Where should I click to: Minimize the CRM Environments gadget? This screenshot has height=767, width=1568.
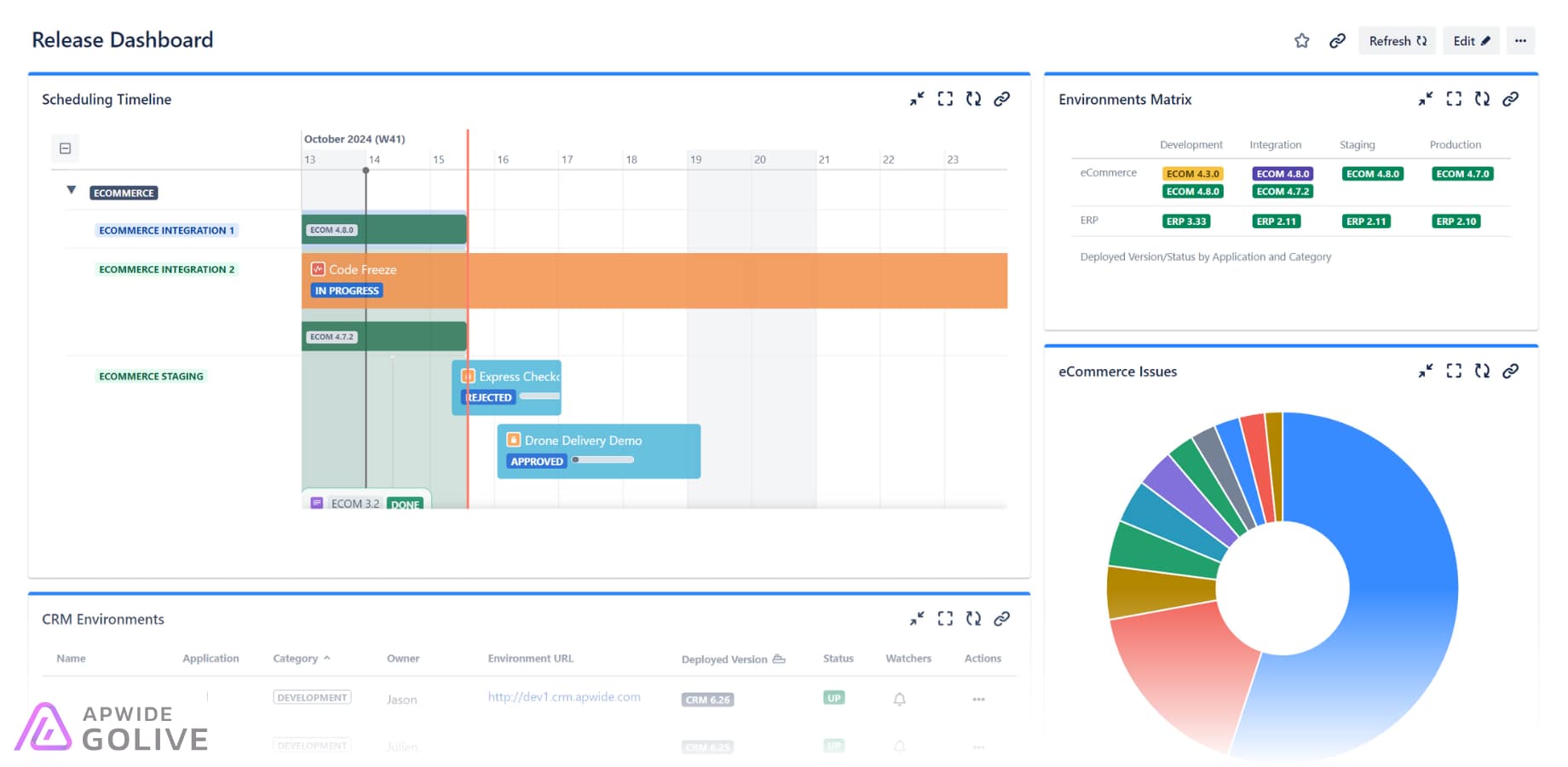pyautogui.click(x=917, y=619)
